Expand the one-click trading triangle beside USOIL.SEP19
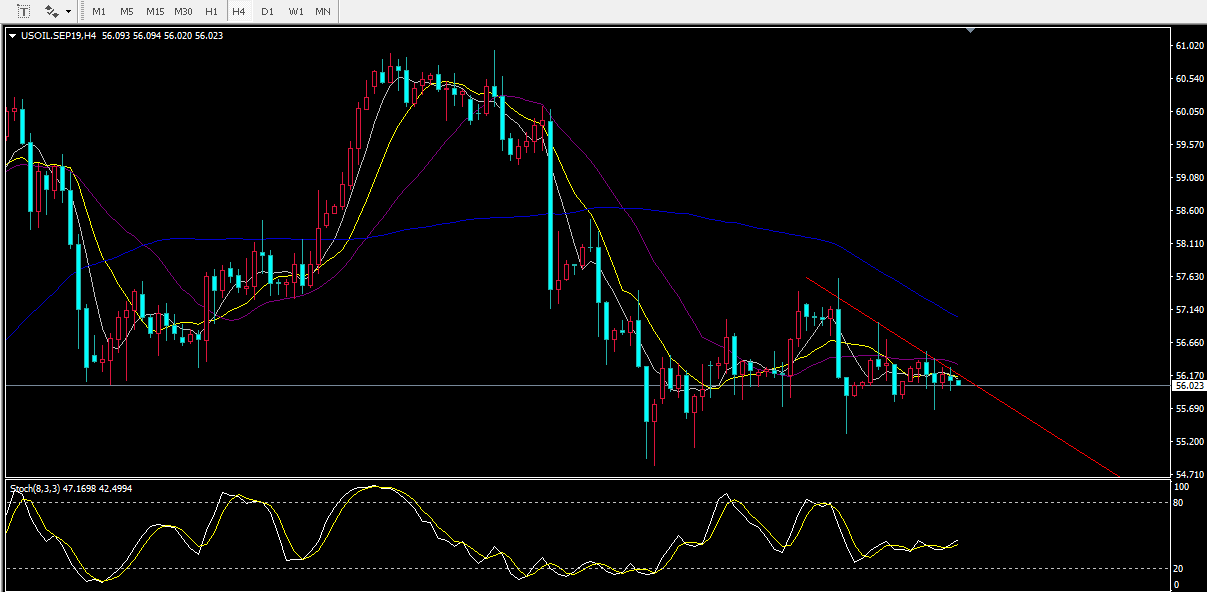Viewport: 1207px width, 592px height. 12,36
